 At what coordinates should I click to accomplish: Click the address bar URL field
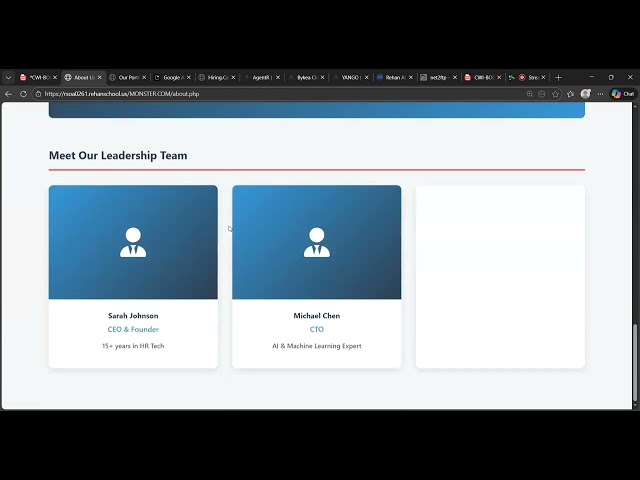pos(250,94)
